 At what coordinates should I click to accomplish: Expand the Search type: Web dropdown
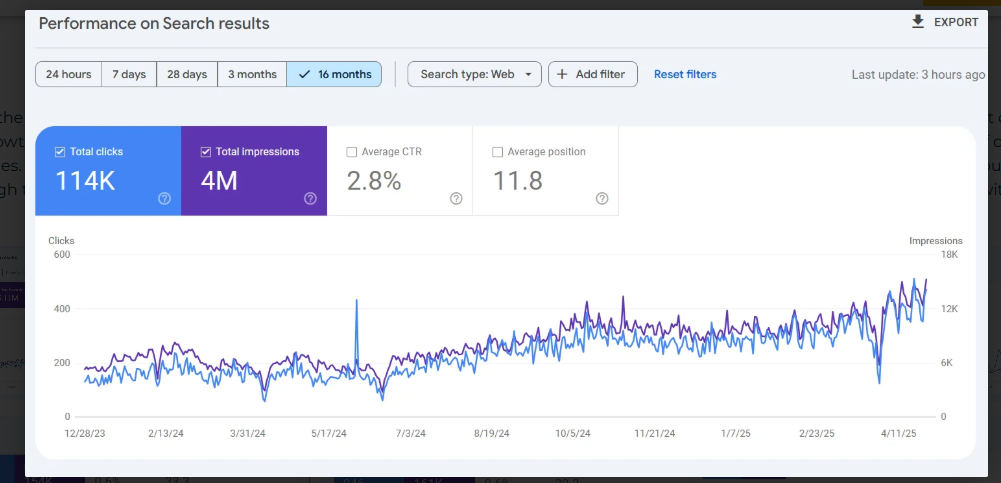tap(474, 74)
